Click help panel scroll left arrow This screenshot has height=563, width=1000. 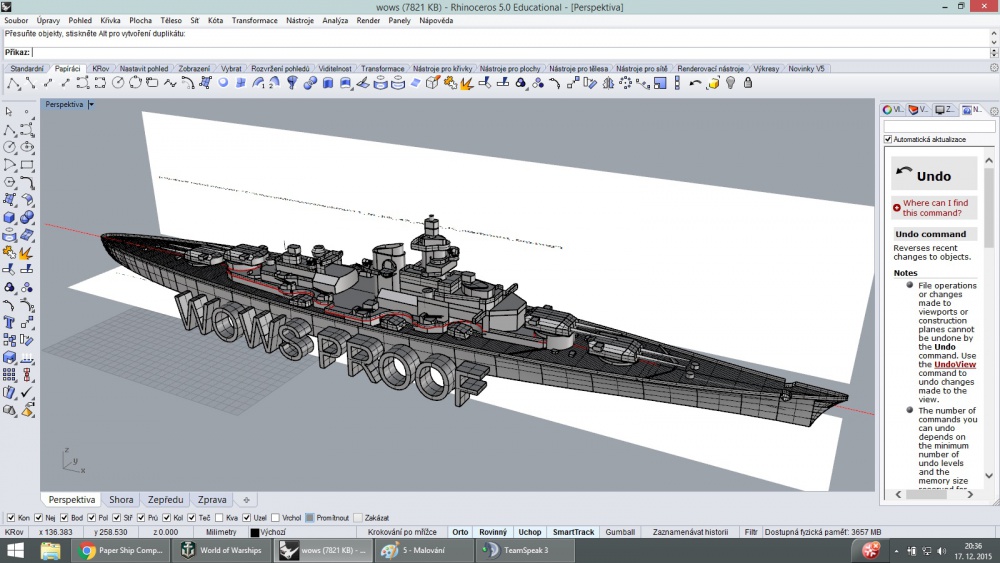pos(898,494)
